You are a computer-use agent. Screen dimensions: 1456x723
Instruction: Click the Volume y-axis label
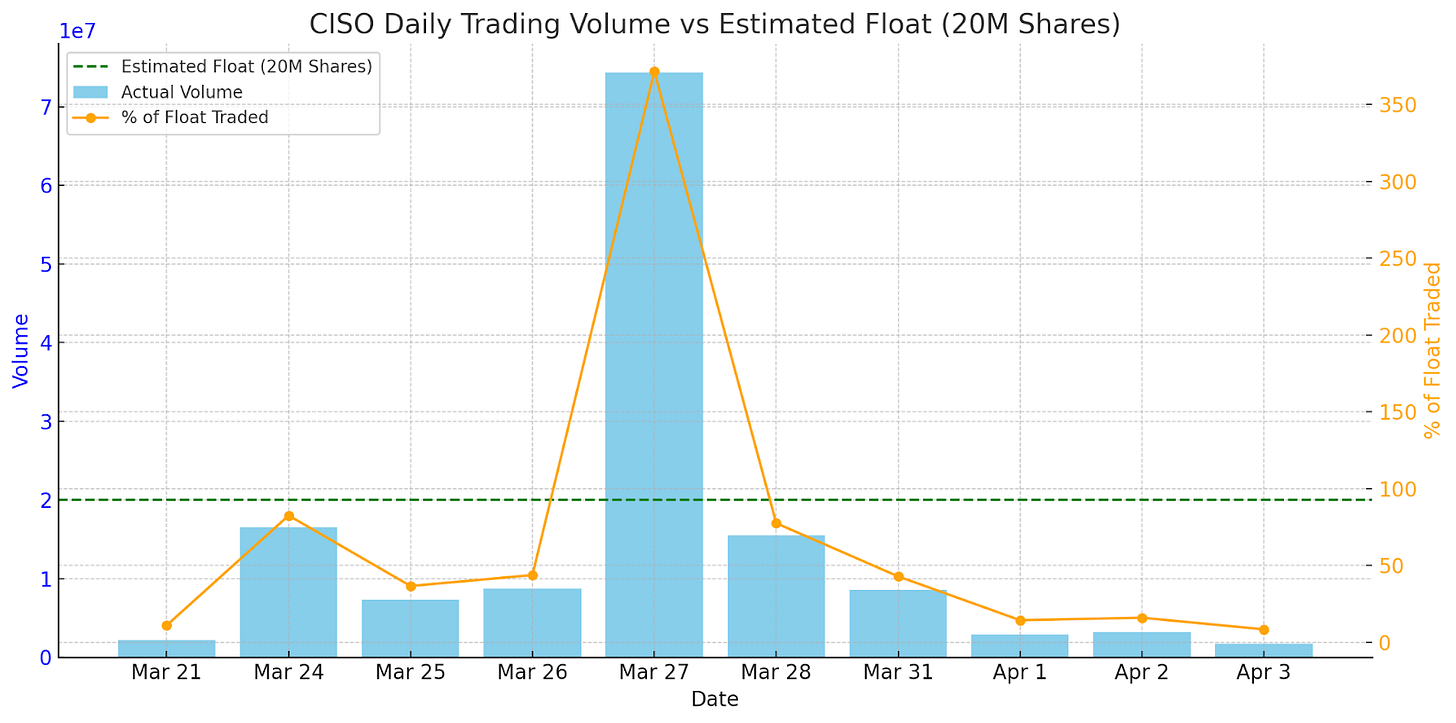click(x=21, y=351)
